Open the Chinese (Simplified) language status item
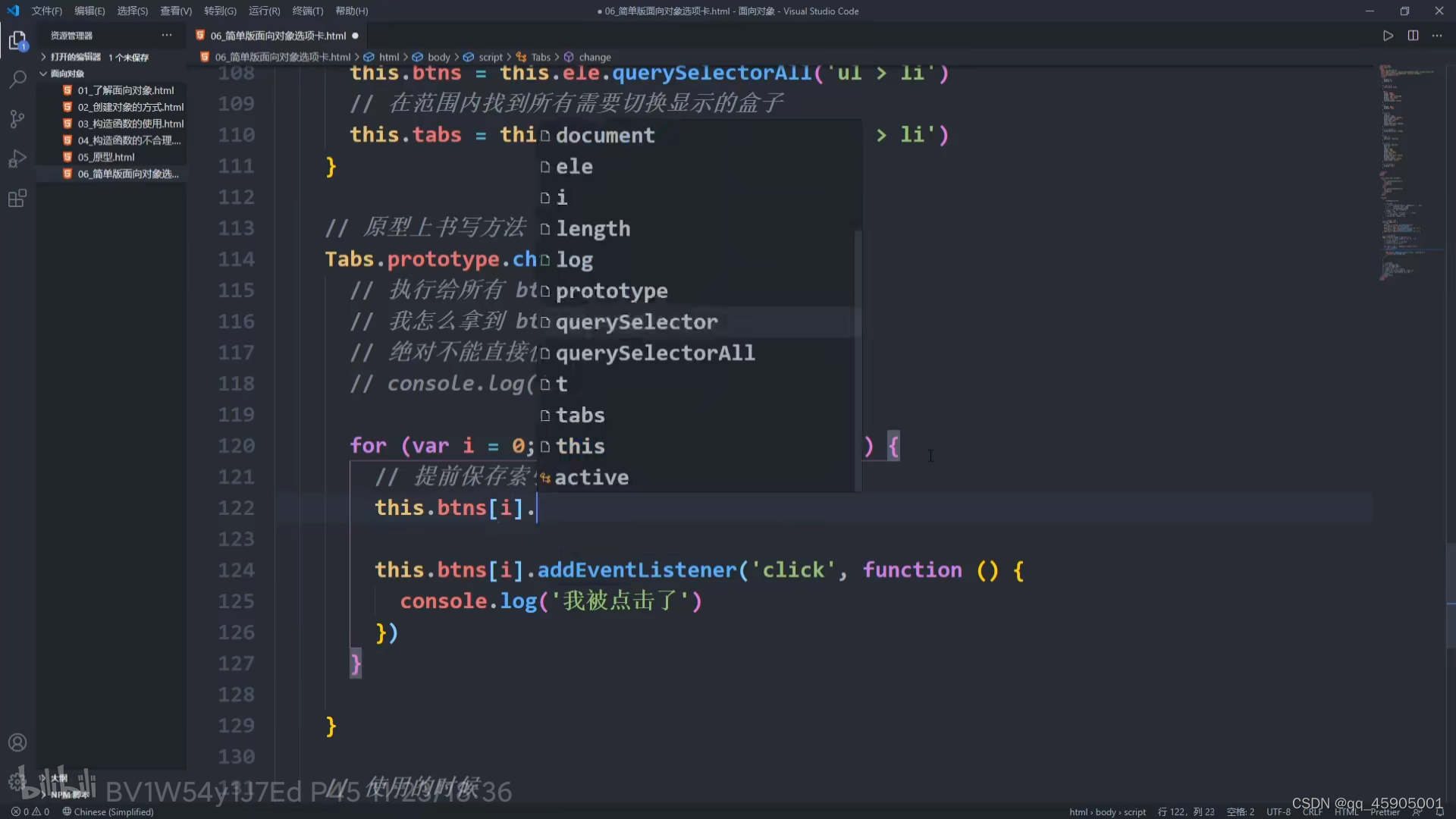 point(108,811)
